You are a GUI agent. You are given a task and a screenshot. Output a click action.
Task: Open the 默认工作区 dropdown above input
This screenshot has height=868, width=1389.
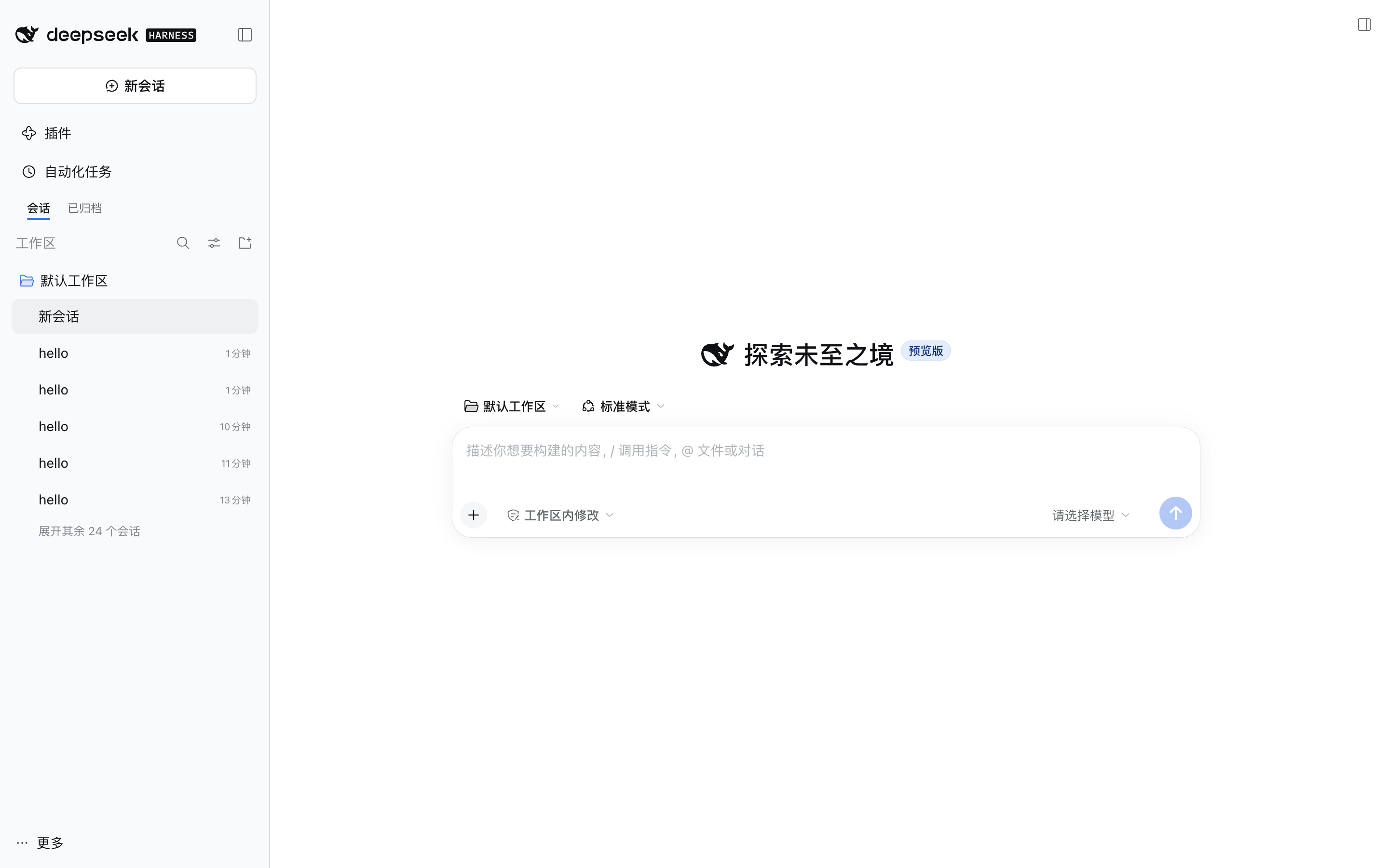click(x=511, y=407)
